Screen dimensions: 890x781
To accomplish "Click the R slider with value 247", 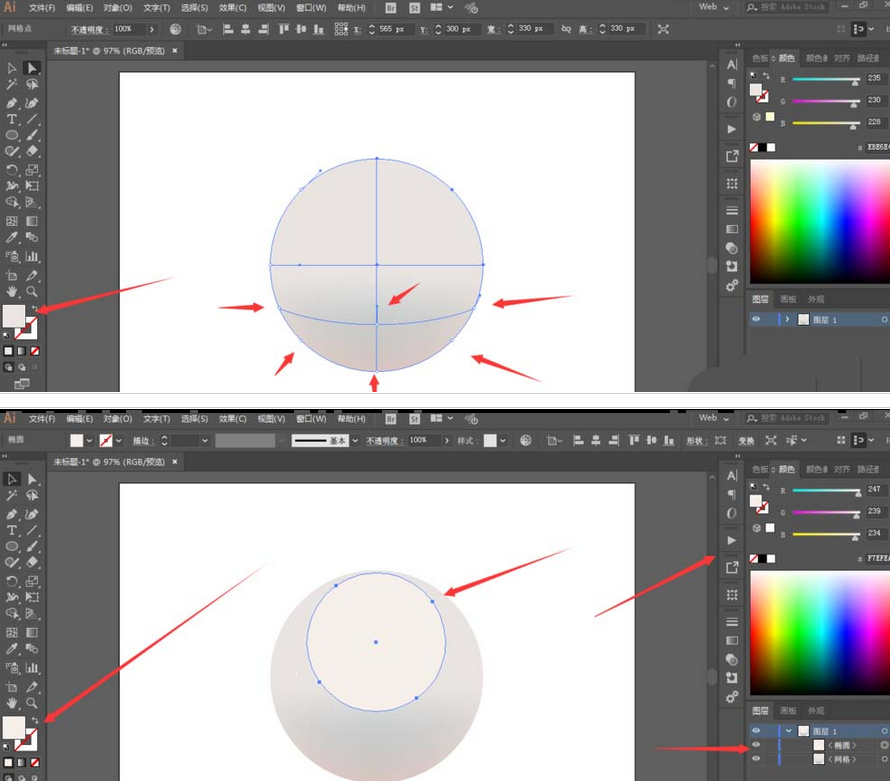I will point(826,491).
